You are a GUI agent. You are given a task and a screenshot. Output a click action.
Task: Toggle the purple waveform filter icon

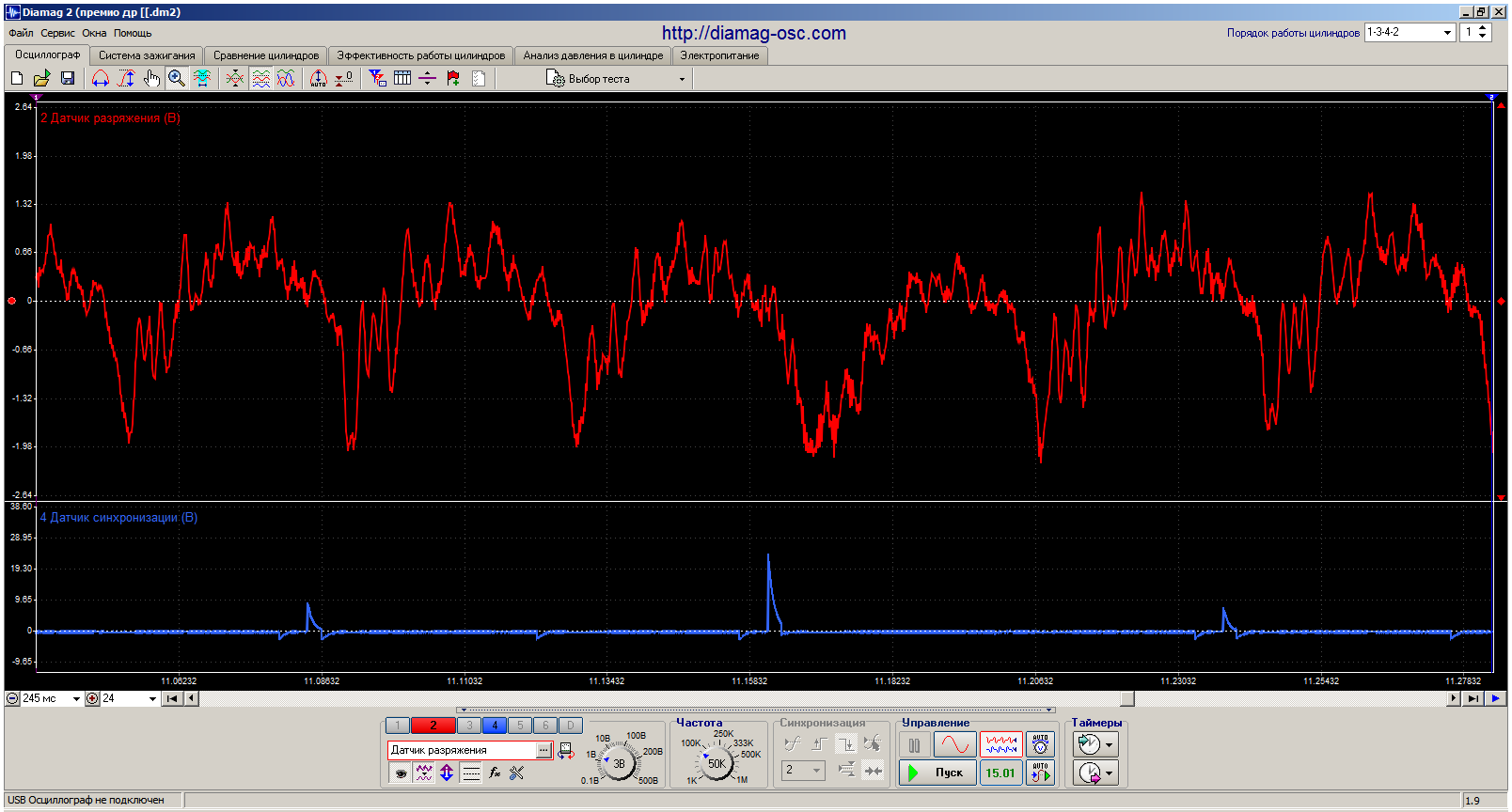click(424, 773)
